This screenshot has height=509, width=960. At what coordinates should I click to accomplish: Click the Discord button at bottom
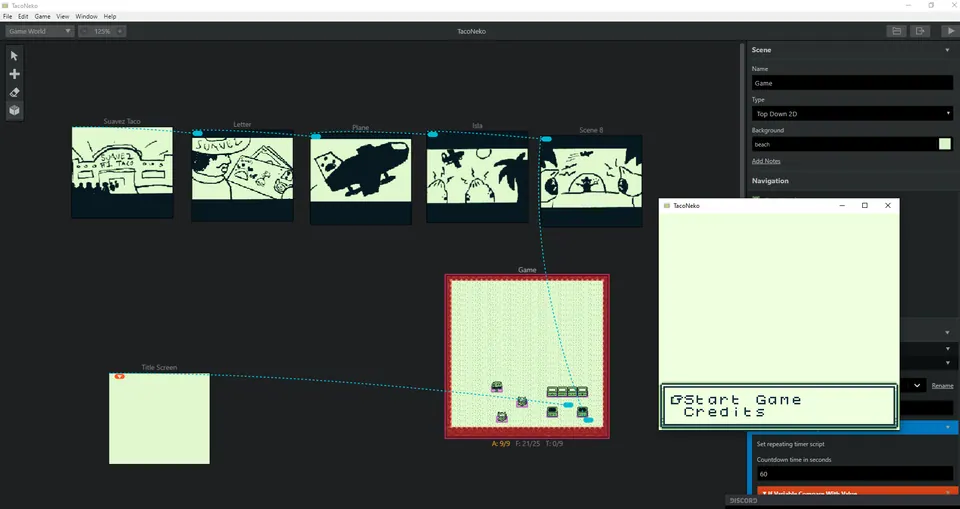coord(743,500)
